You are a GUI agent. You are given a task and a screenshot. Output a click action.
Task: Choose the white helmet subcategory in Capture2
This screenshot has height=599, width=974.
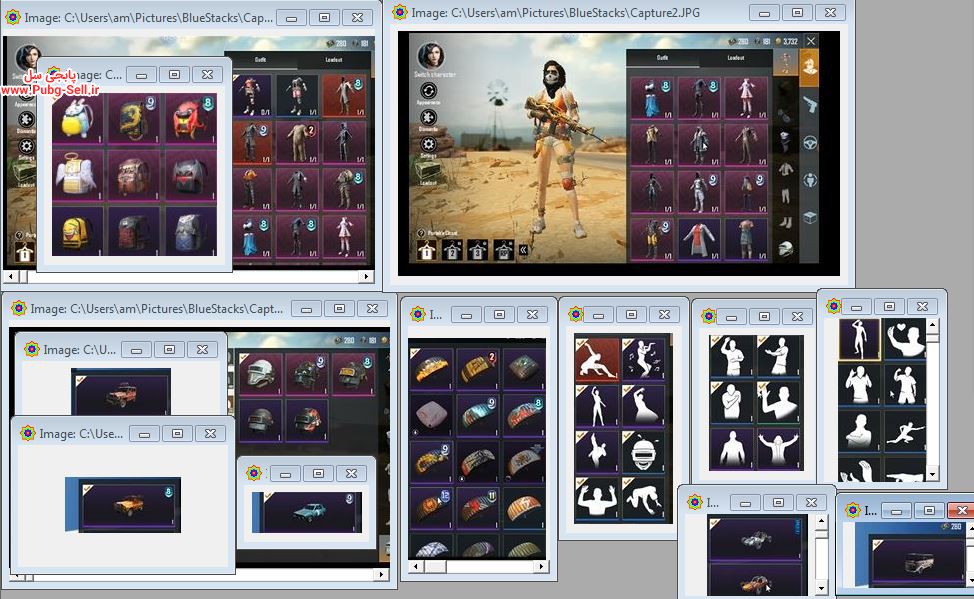coord(786,249)
